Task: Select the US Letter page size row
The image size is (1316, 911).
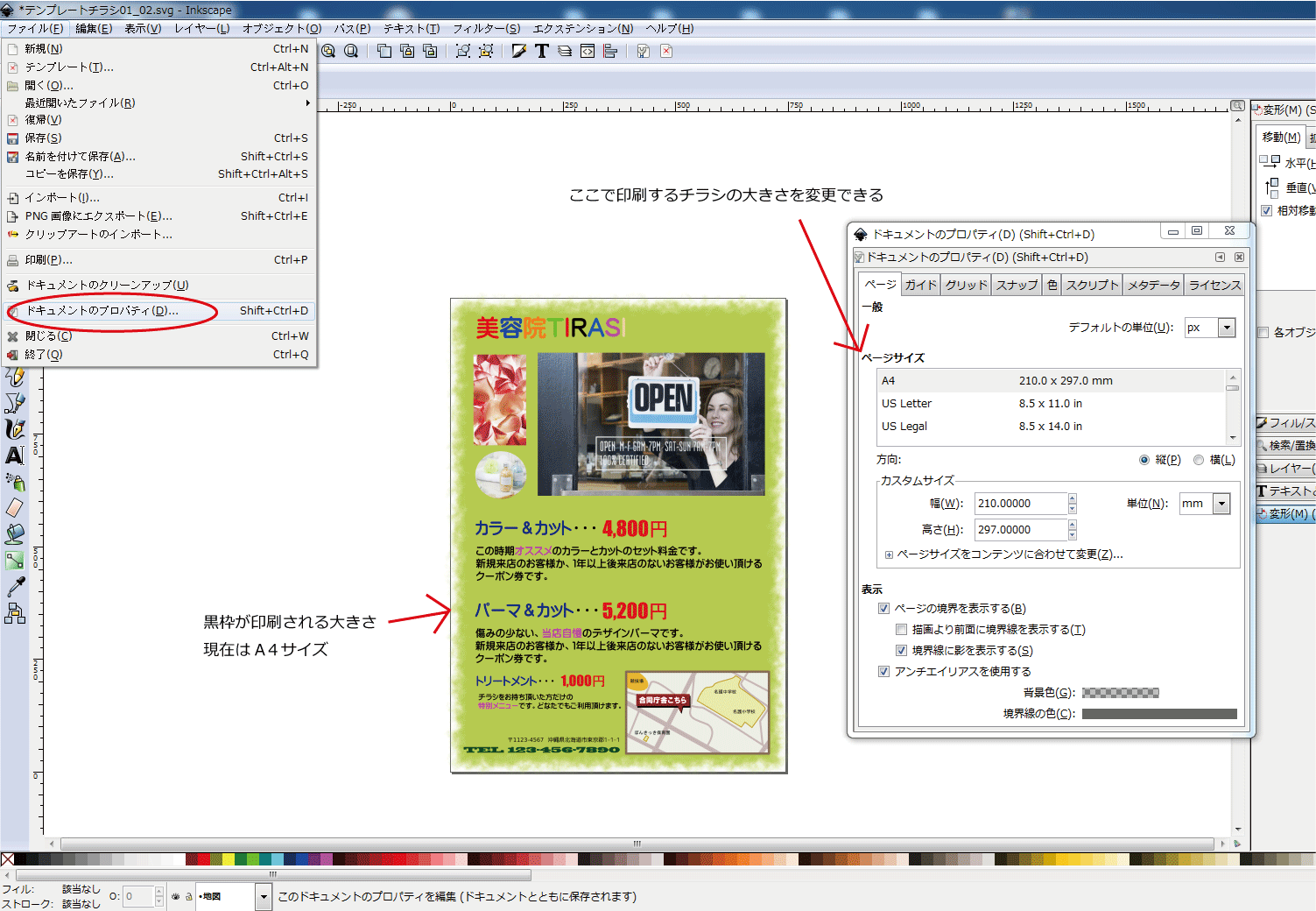Action: pos(1051,403)
